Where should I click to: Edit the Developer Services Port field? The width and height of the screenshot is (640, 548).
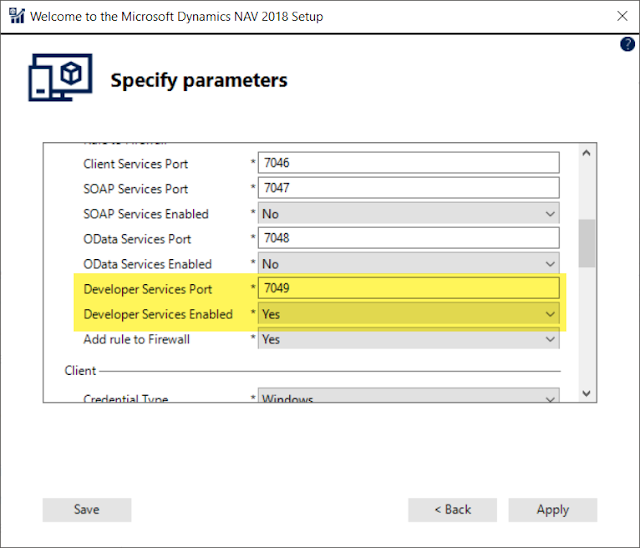(x=409, y=288)
